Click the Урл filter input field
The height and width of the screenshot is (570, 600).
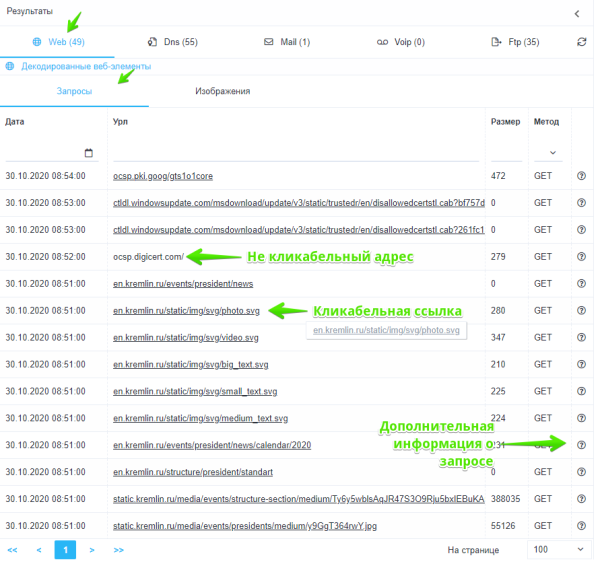tap(297, 152)
